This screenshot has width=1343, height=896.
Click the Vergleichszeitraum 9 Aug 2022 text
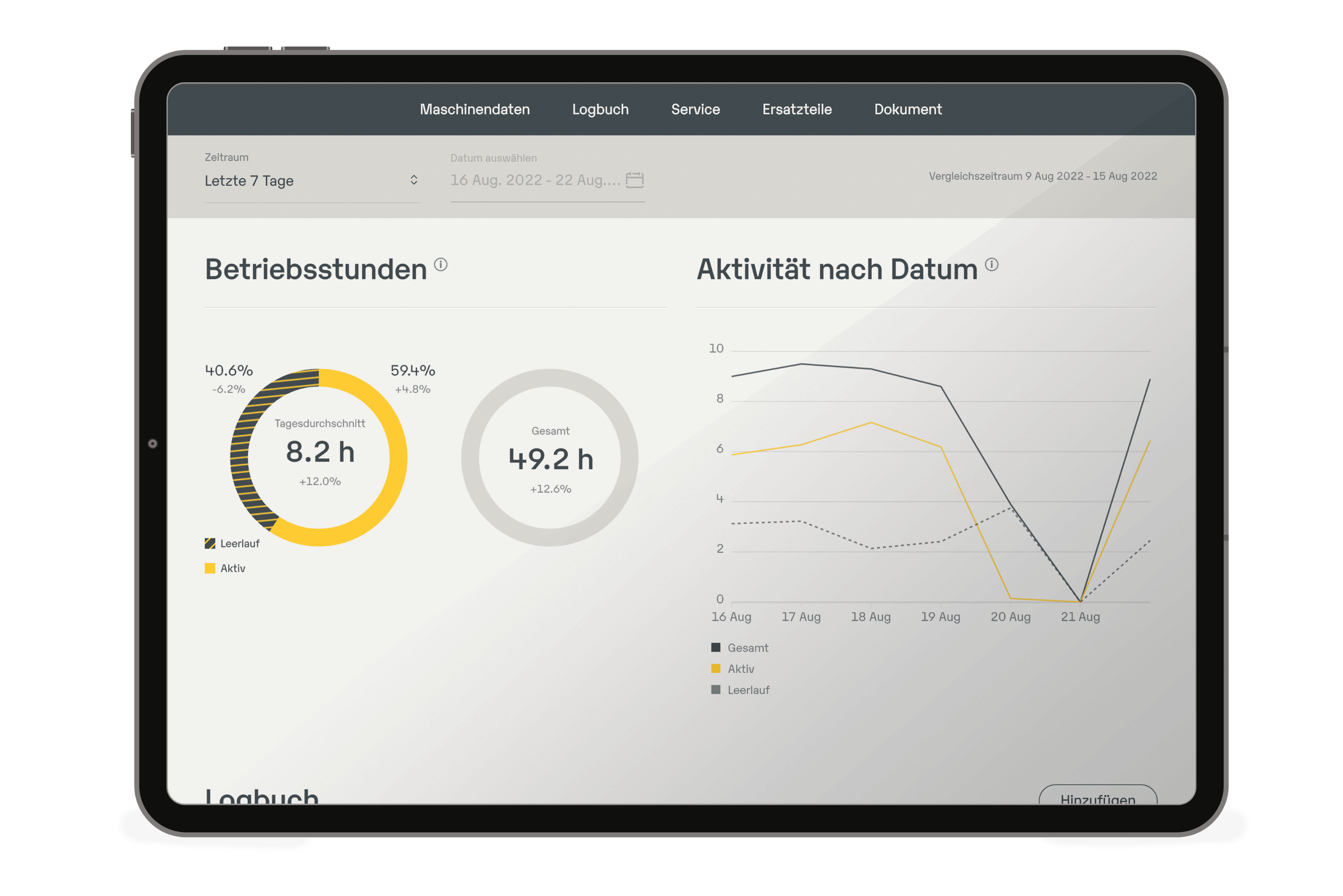[x=1042, y=176]
